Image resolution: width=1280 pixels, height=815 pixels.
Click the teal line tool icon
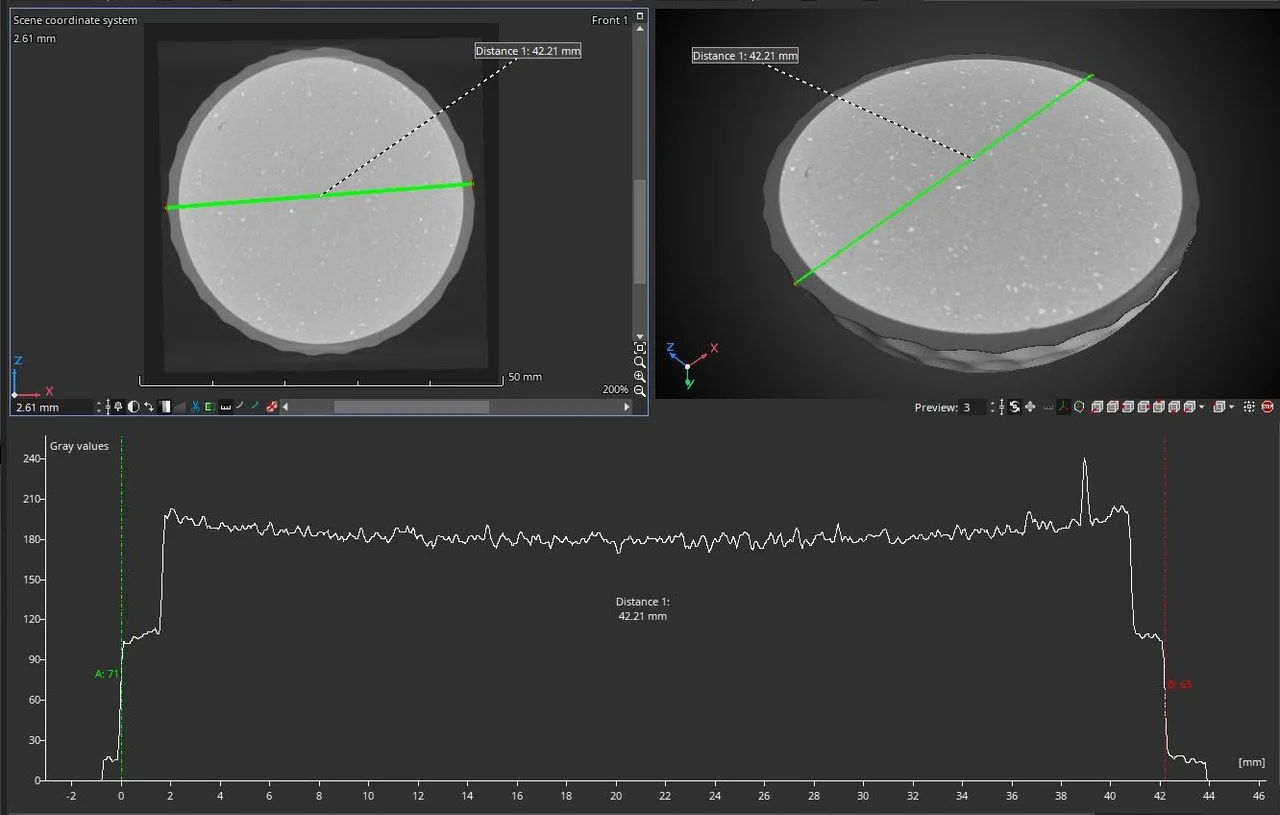click(x=255, y=406)
